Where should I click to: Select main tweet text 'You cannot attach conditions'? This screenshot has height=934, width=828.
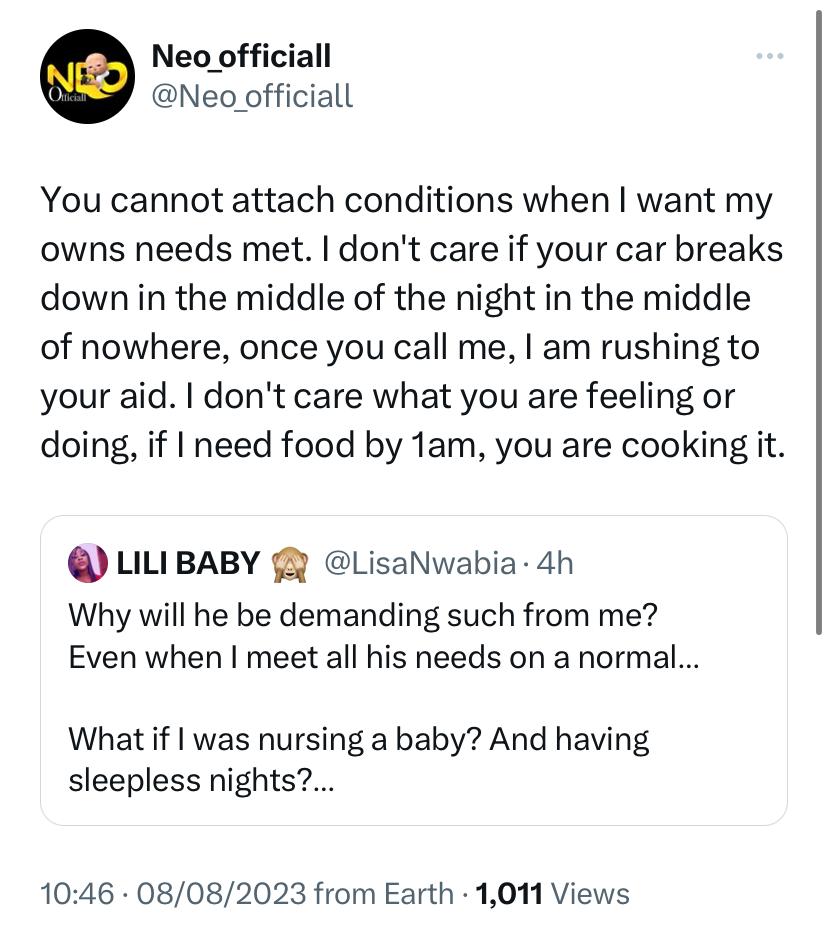276,200
